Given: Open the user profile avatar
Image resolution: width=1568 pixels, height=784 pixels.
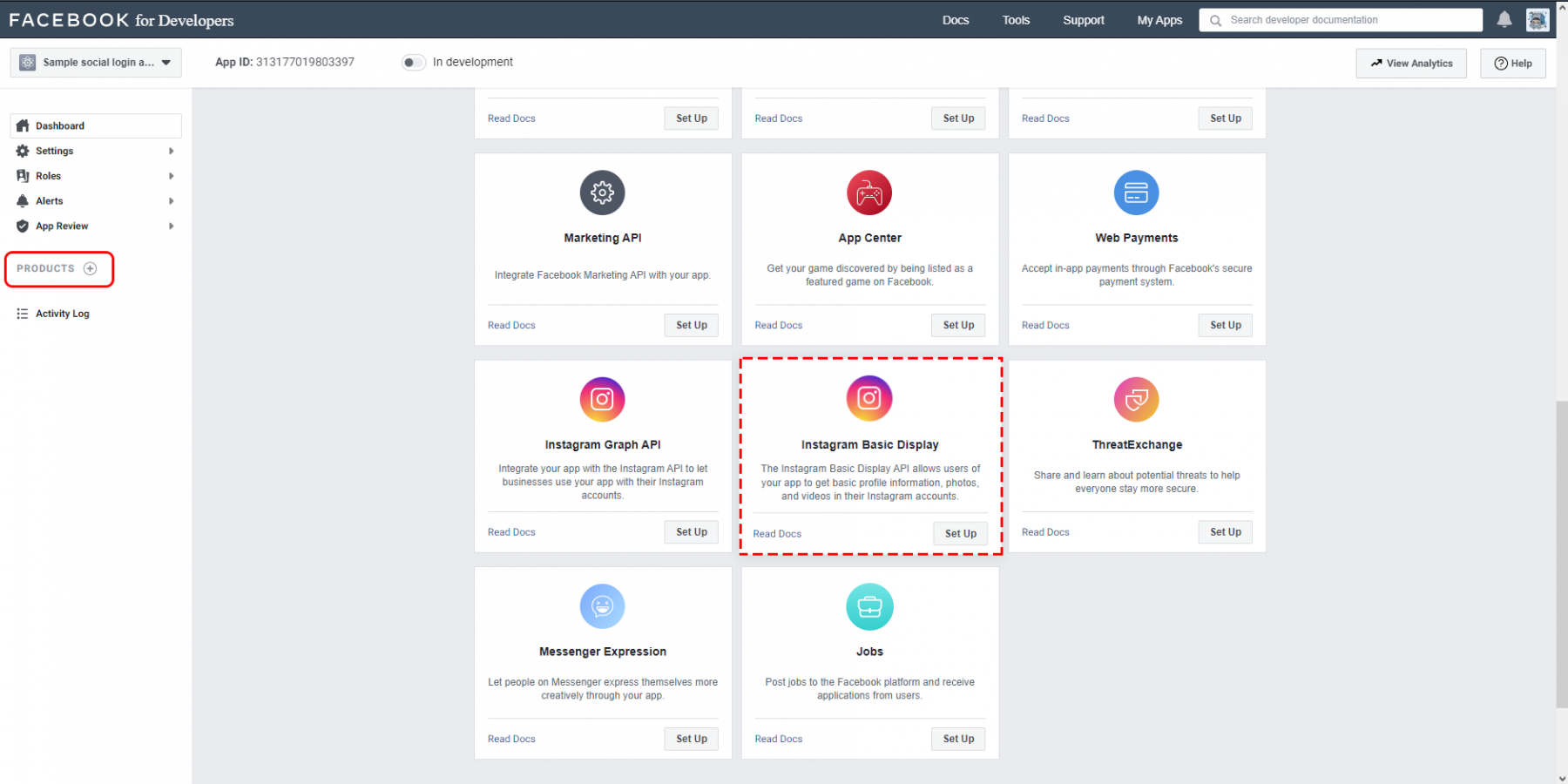Looking at the screenshot, I should tap(1538, 19).
